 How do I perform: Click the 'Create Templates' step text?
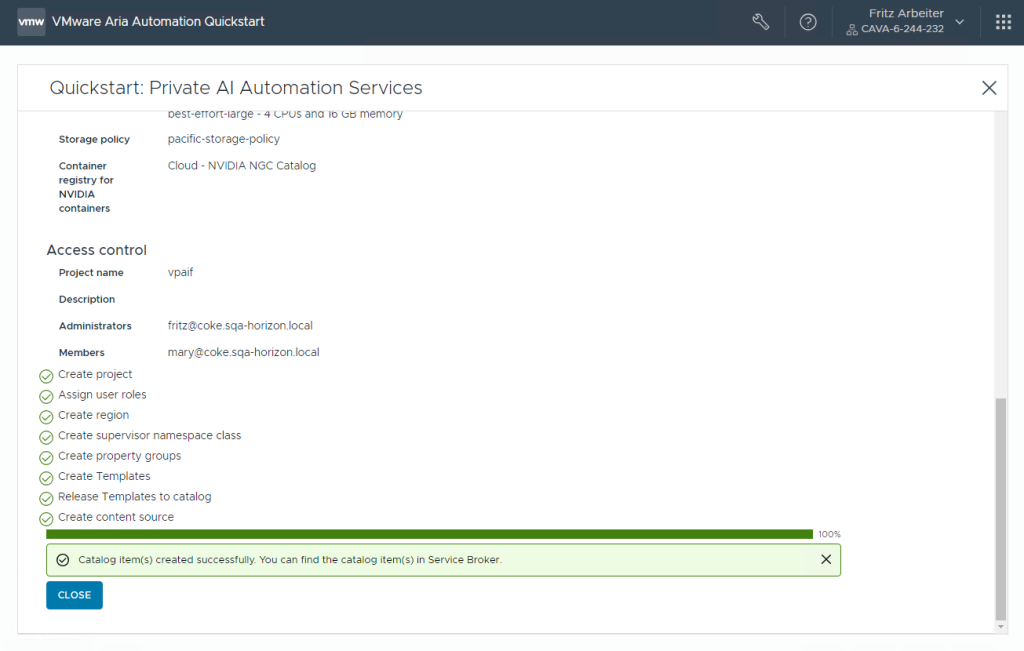tap(104, 476)
